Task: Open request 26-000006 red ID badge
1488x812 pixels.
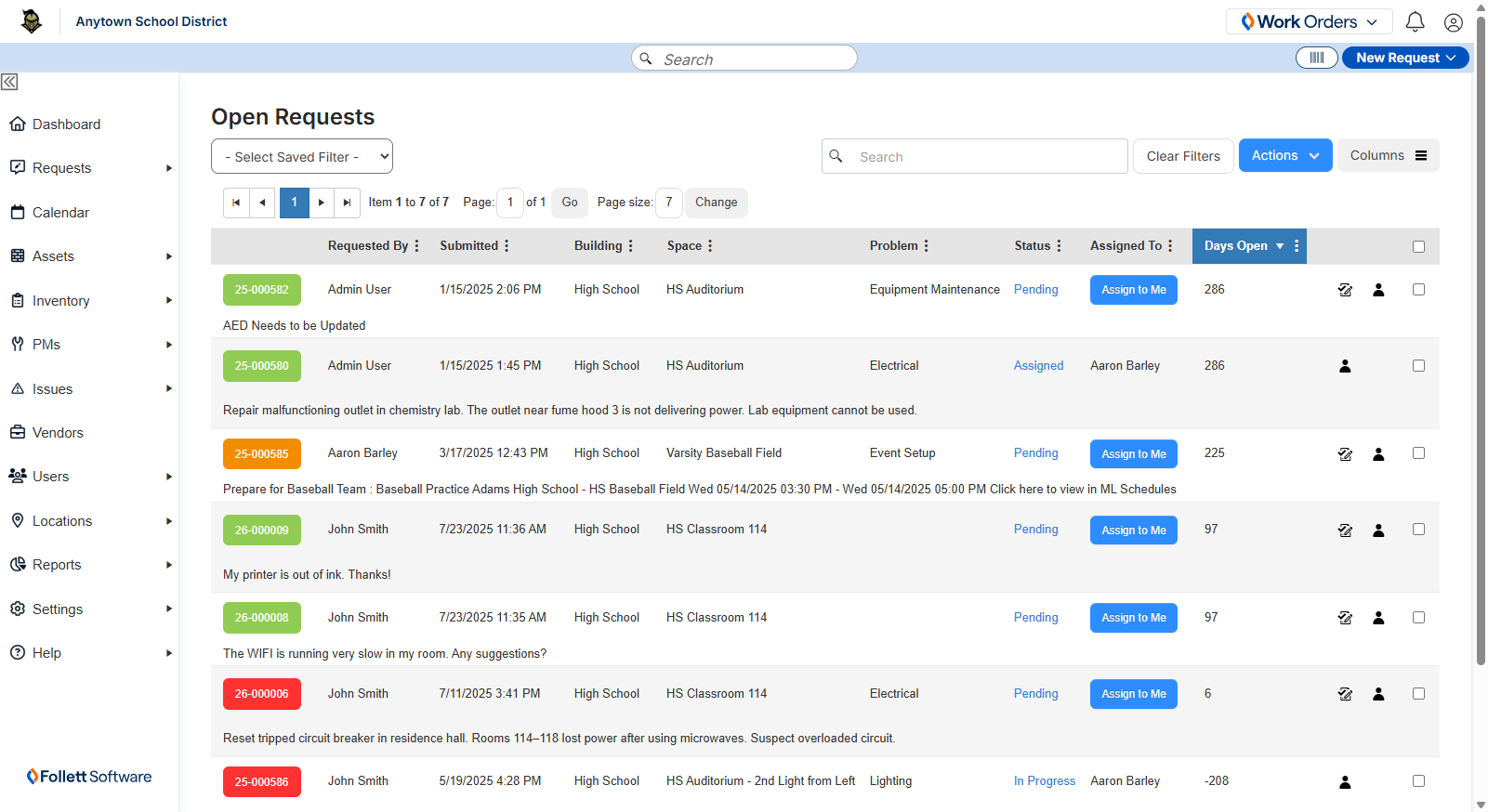Action: (x=262, y=694)
